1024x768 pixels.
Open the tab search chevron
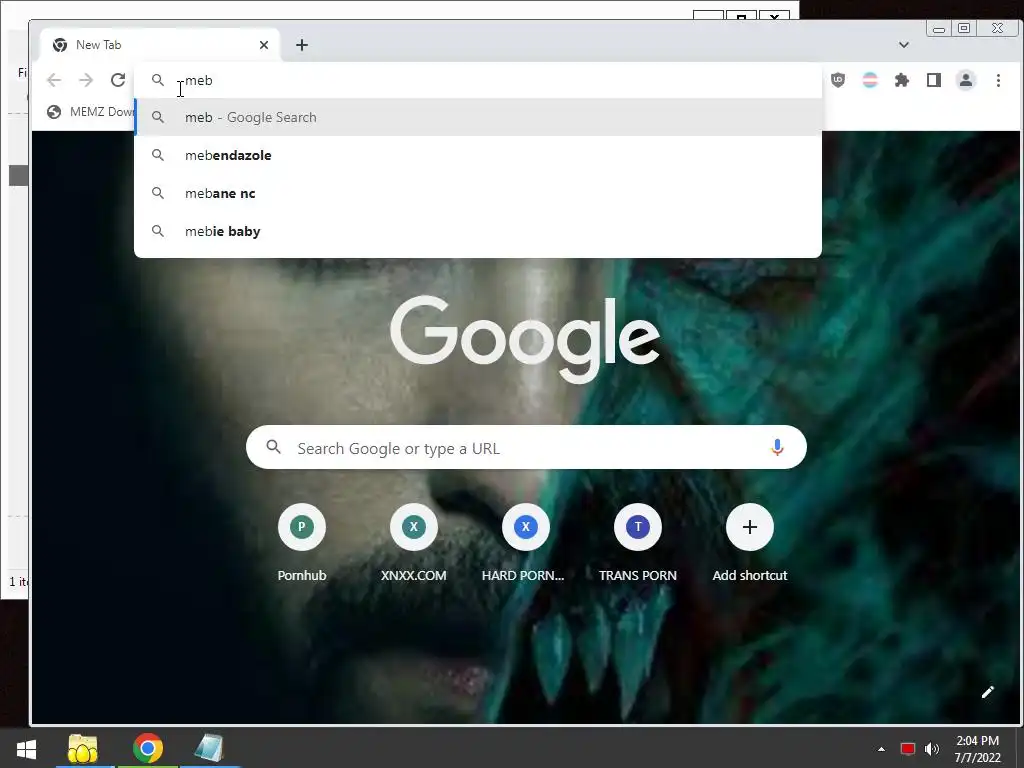(904, 45)
